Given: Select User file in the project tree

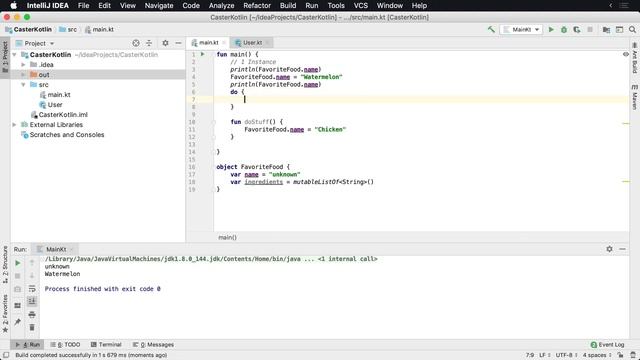Looking at the screenshot, I should [x=51, y=104].
